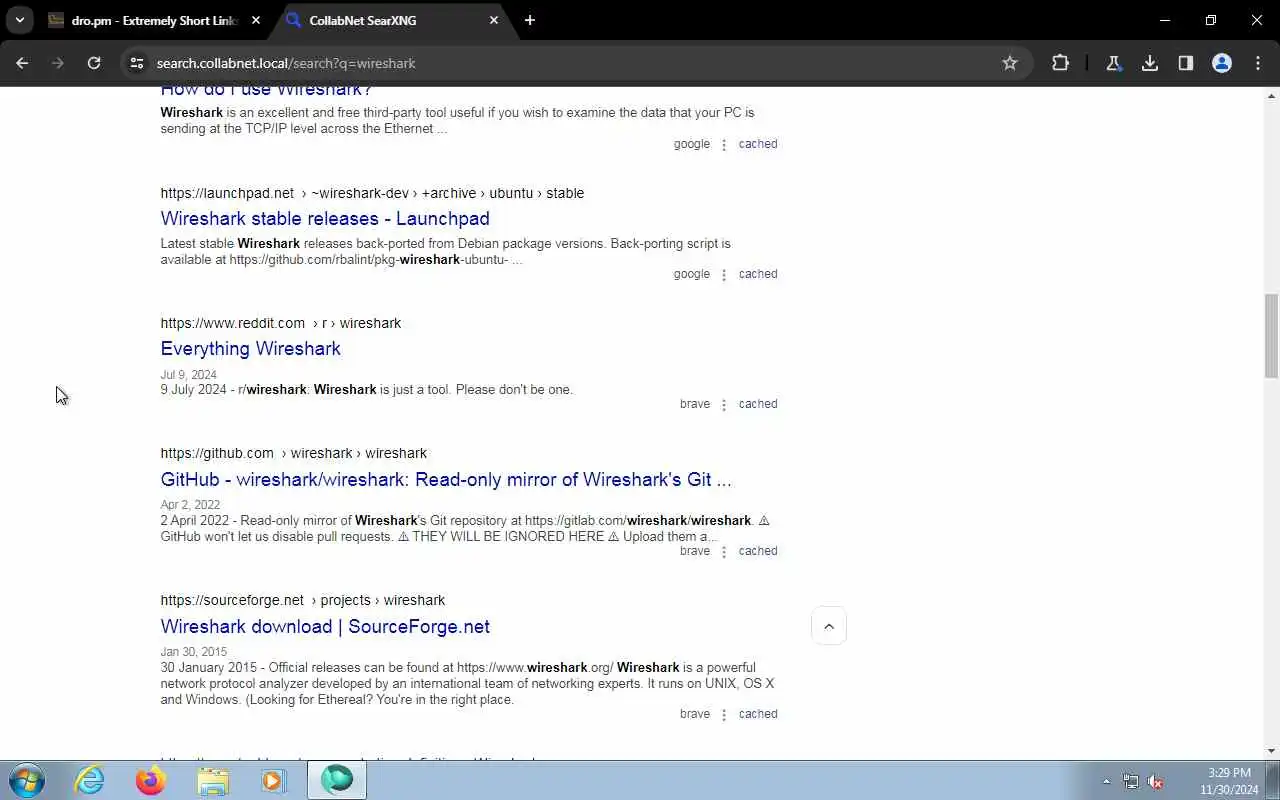Expand options dots for 'How do I use' result
The width and height of the screenshot is (1280, 800).
(x=724, y=145)
